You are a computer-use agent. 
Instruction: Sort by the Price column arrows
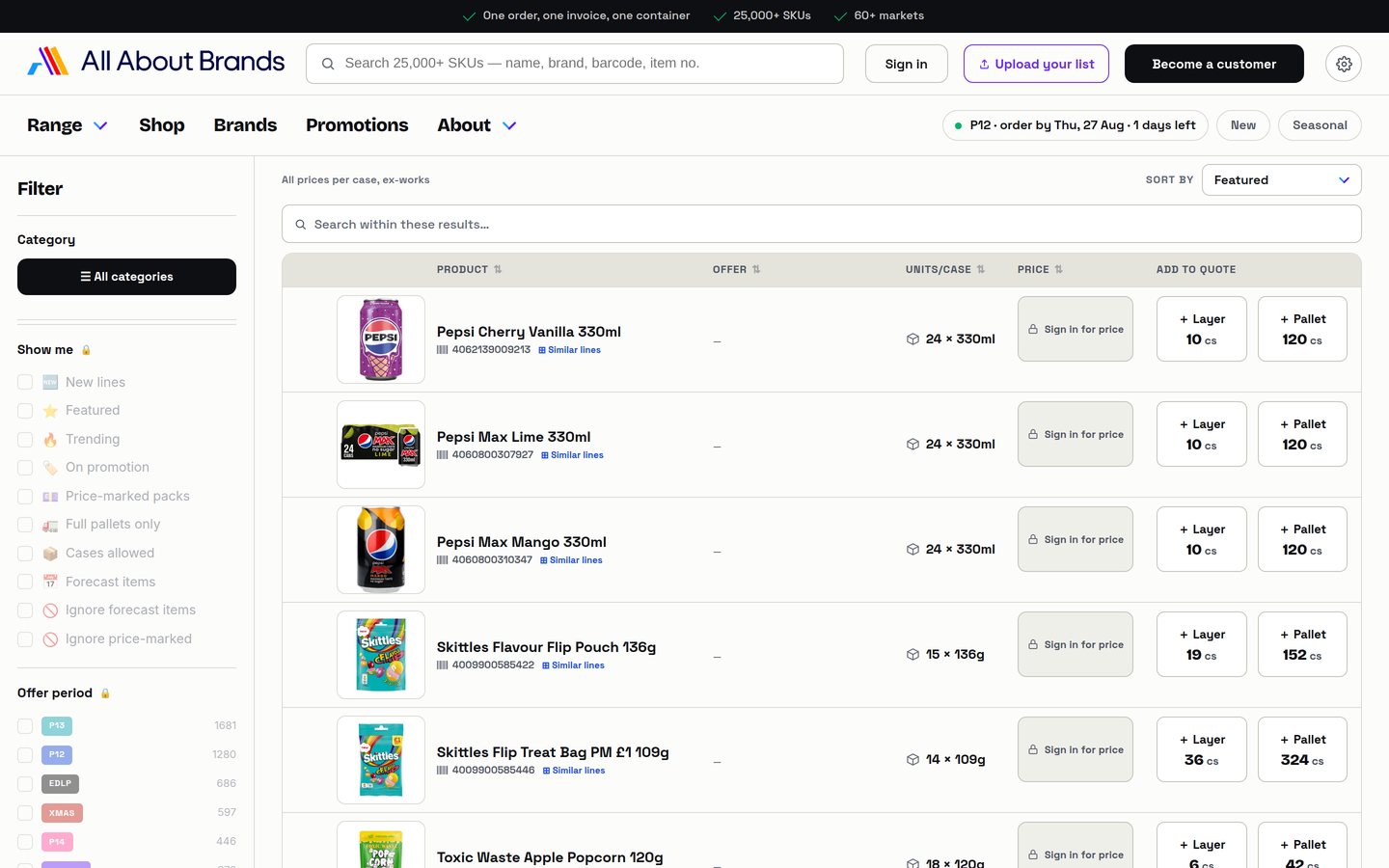(x=1058, y=270)
